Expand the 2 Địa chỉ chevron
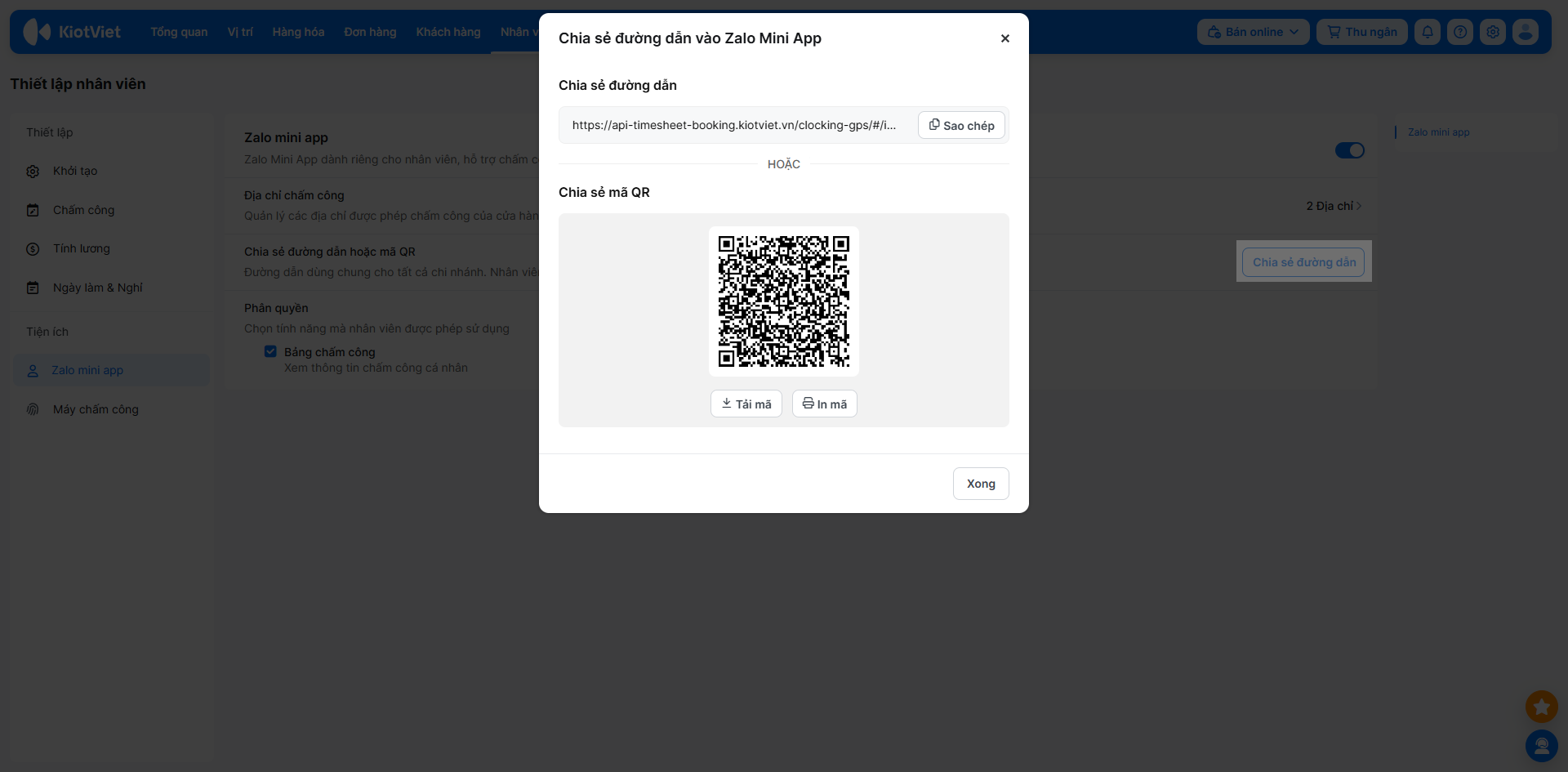The image size is (1568, 772). tap(1358, 206)
